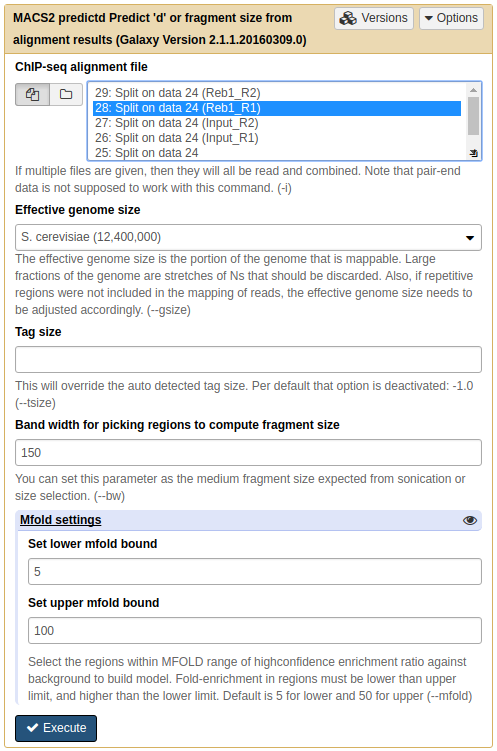Click the lower mfold bound field
497x751 pixels.
point(255,571)
